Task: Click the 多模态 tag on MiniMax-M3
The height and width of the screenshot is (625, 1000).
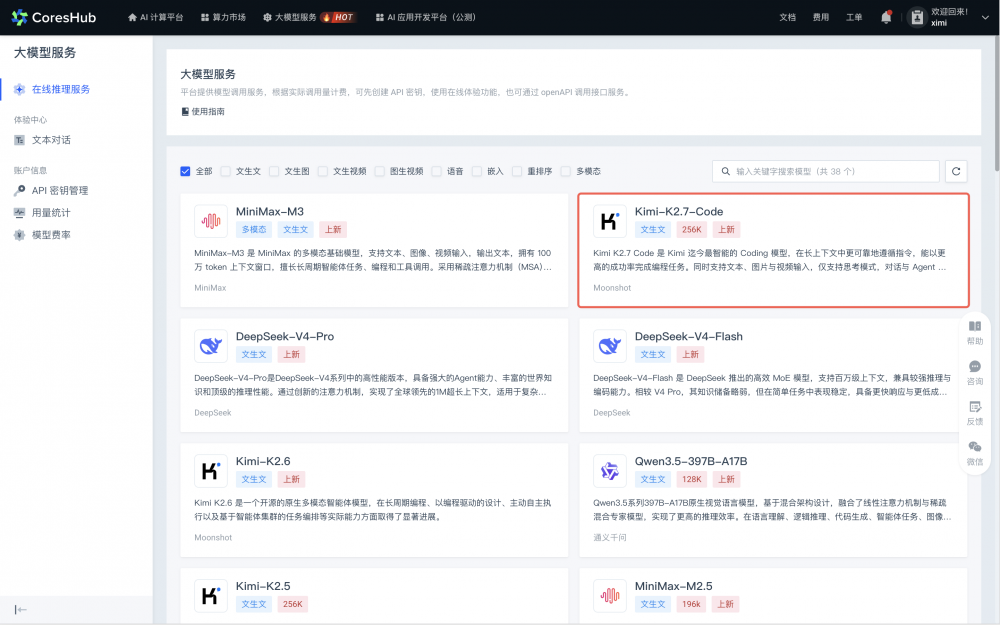Action: click(254, 230)
